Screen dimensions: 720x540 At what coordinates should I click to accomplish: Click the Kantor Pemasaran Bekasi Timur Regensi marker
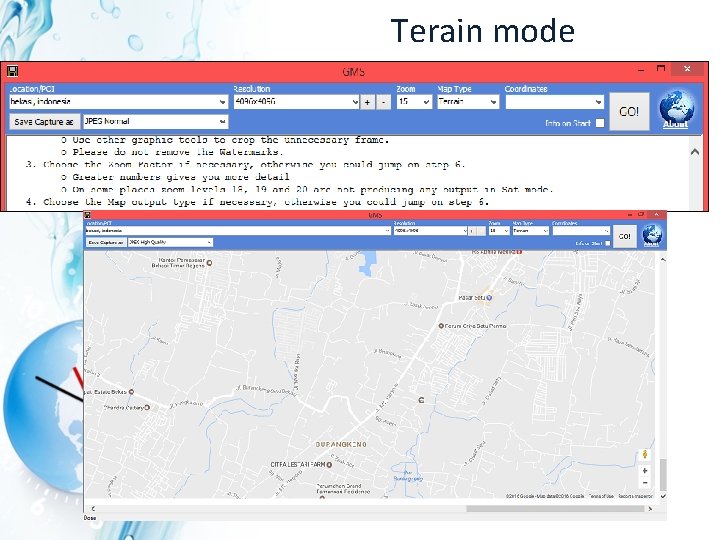pyautogui.click(x=209, y=263)
